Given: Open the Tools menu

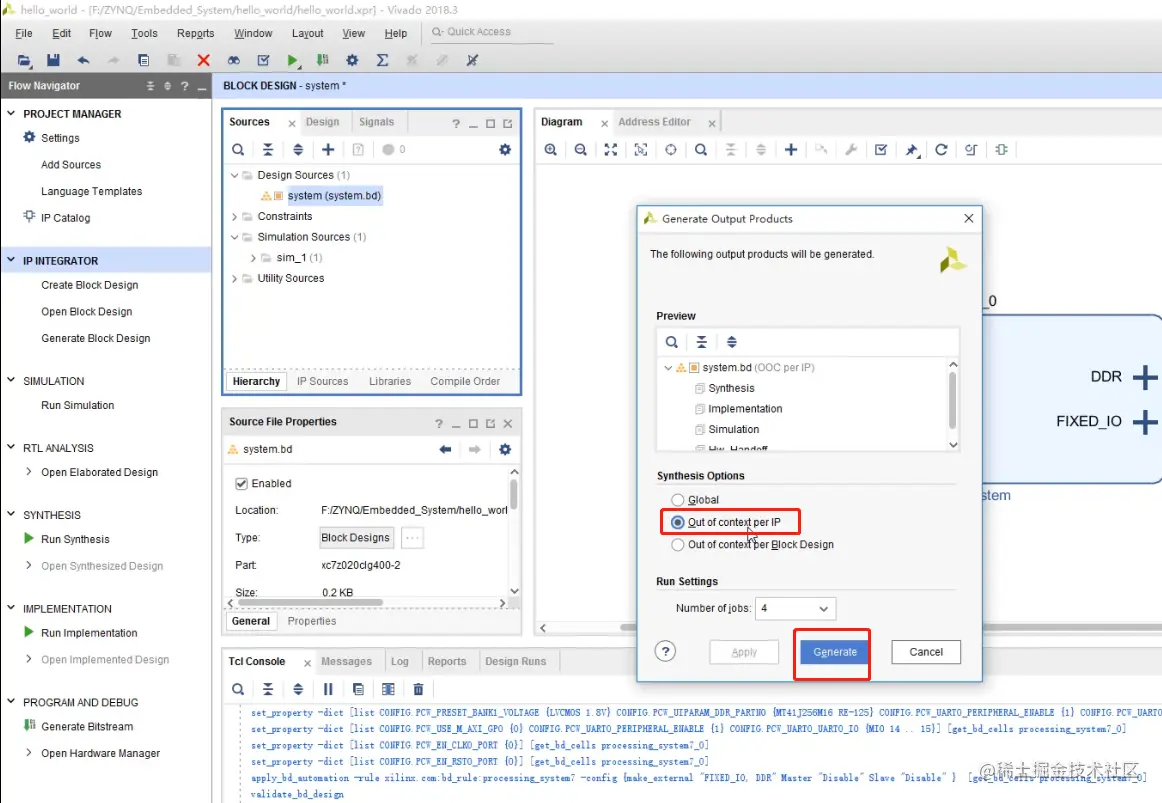Looking at the screenshot, I should (x=144, y=33).
